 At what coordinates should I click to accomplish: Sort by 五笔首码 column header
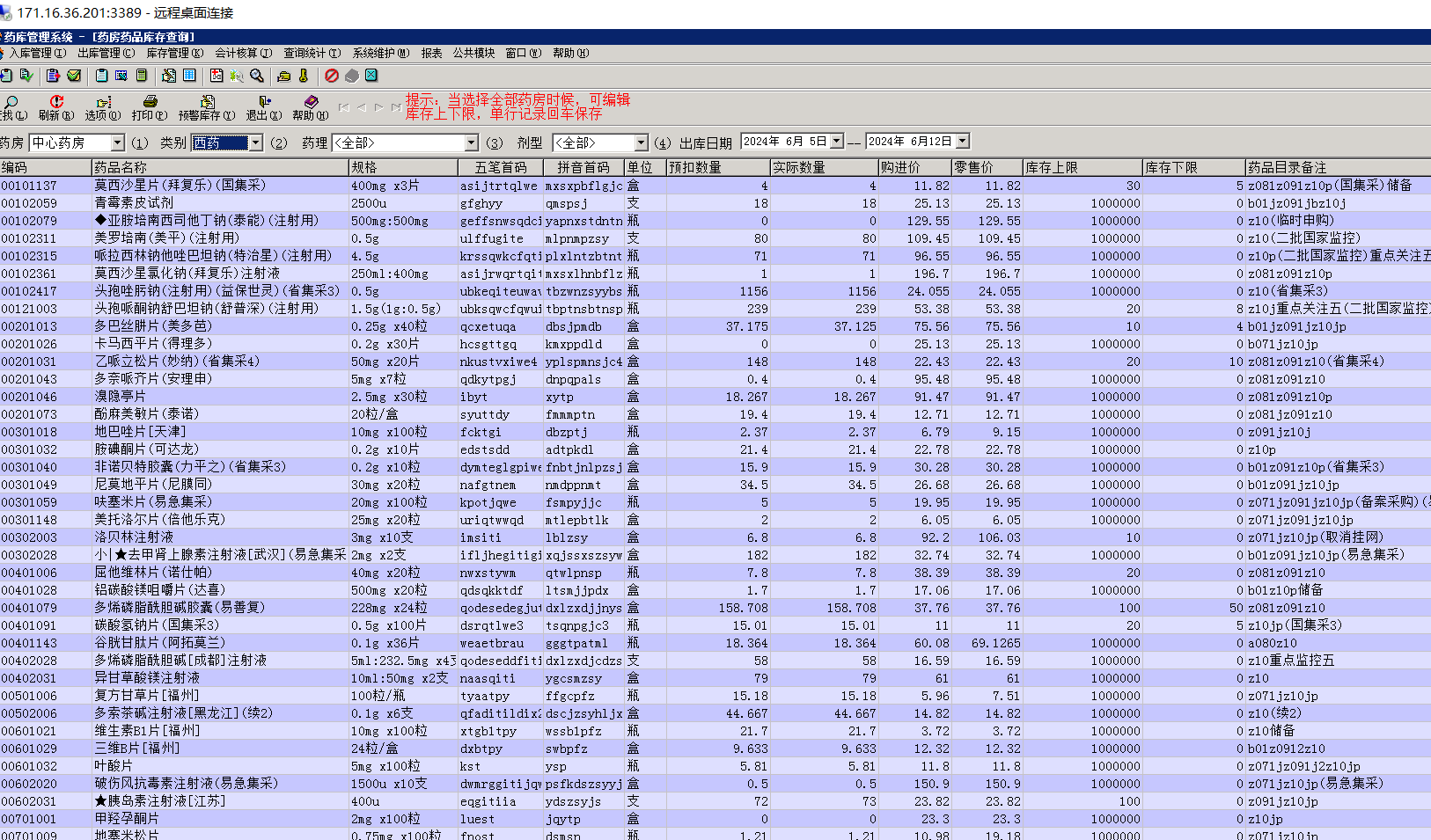coord(500,167)
